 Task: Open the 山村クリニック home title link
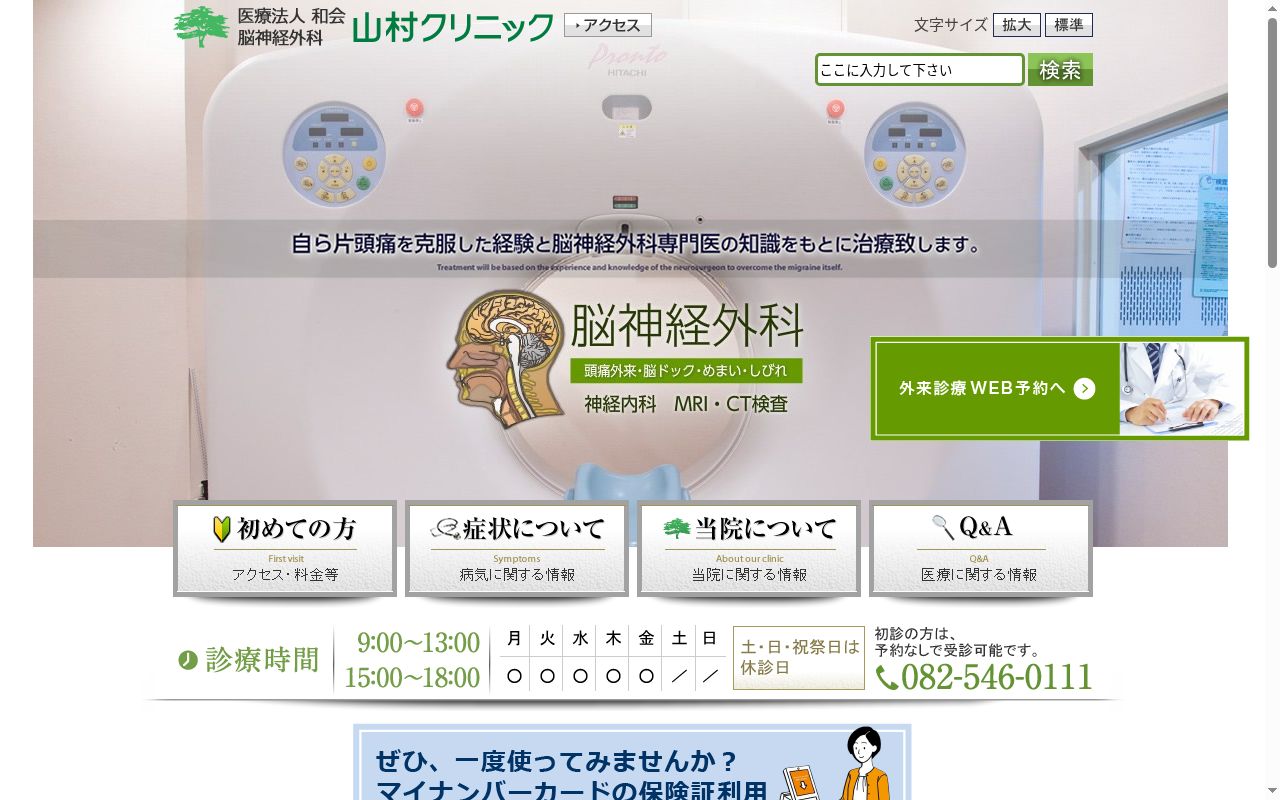coord(453,27)
